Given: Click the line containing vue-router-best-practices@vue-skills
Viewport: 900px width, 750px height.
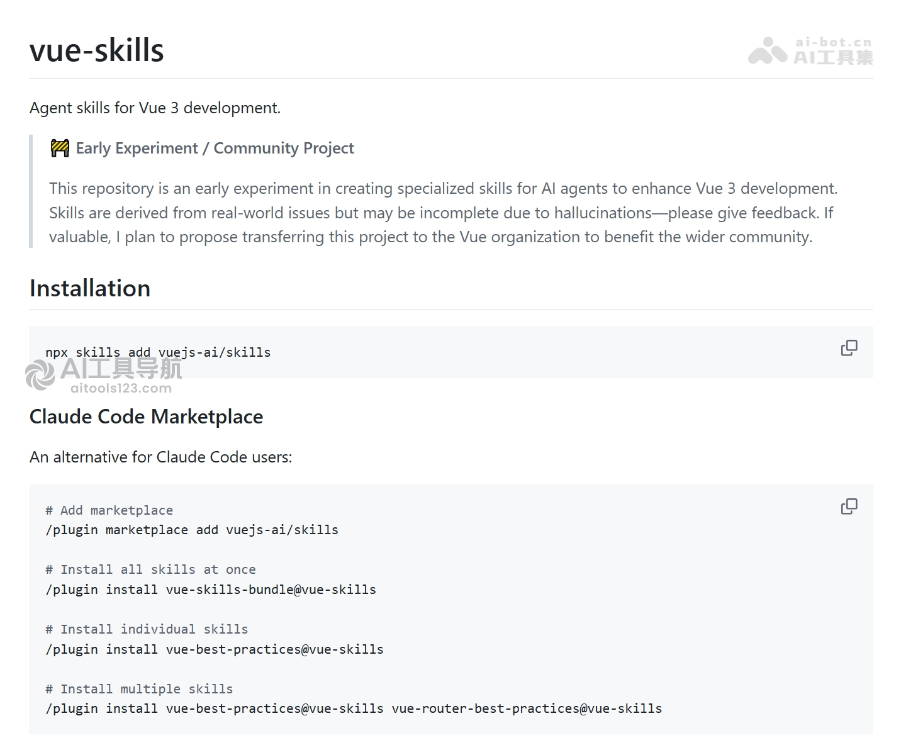Looking at the screenshot, I should pos(354,709).
